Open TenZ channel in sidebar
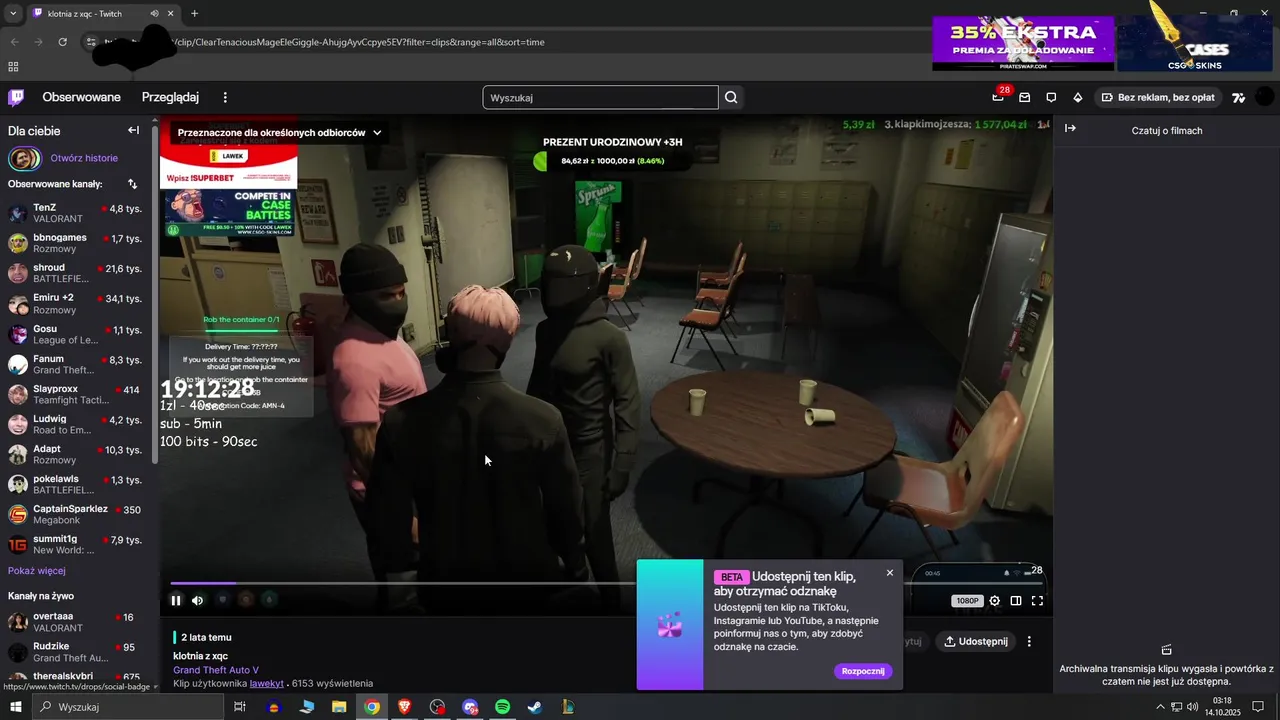Image resolution: width=1280 pixels, height=720 pixels. (77, 213)
